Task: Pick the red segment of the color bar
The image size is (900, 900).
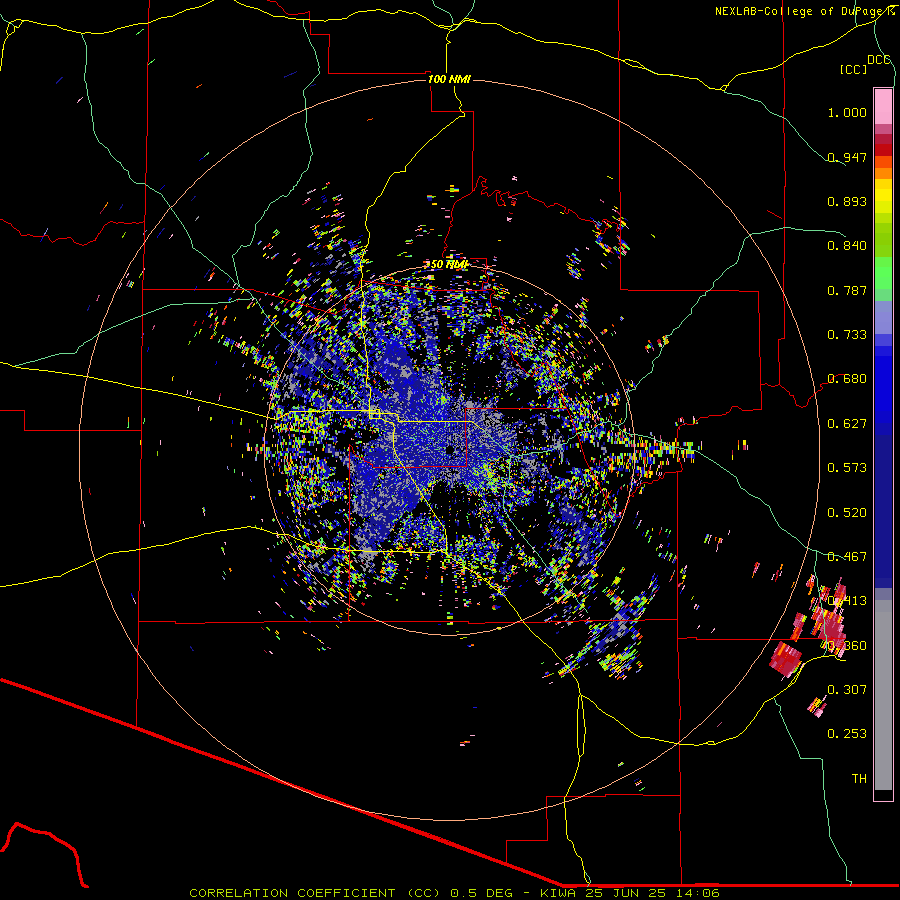Action: pos(883,149)
